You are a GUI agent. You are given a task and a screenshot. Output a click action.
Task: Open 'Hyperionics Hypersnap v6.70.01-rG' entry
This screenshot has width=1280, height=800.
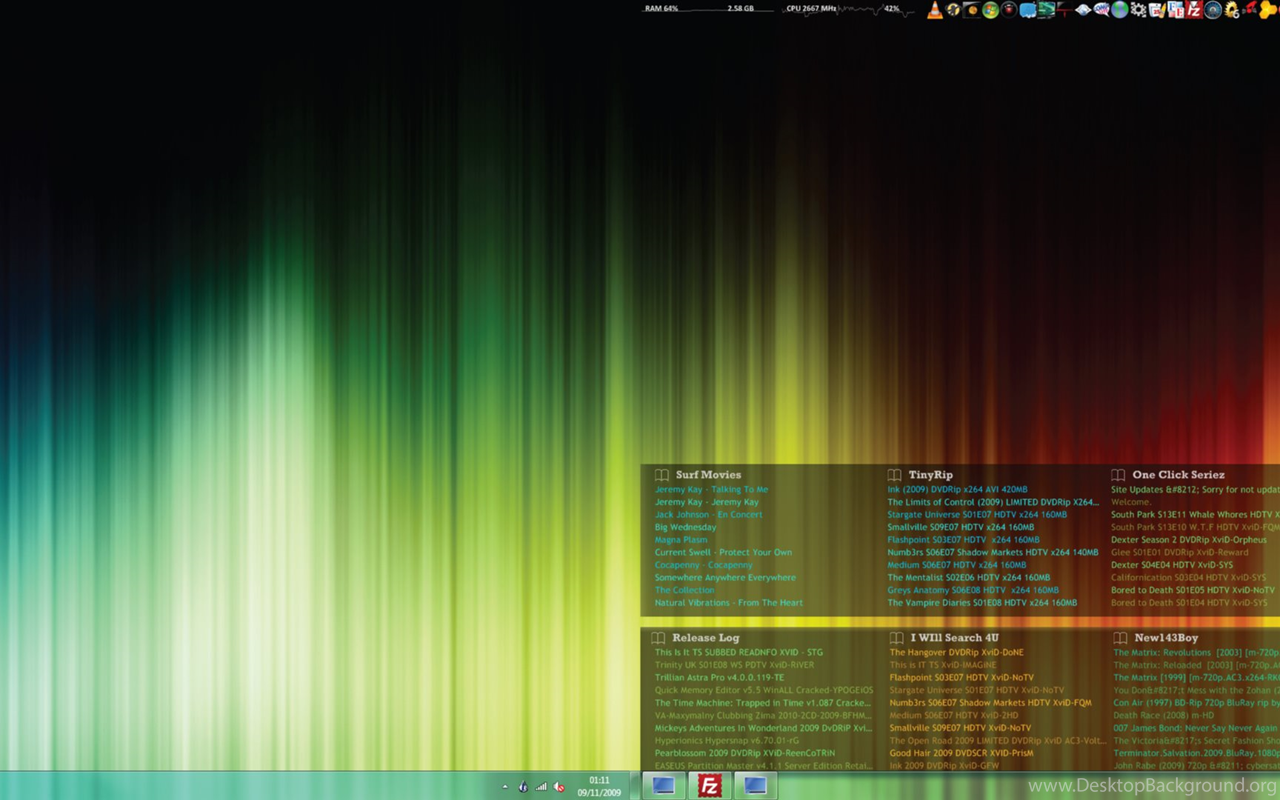click(x=727, y=741)
